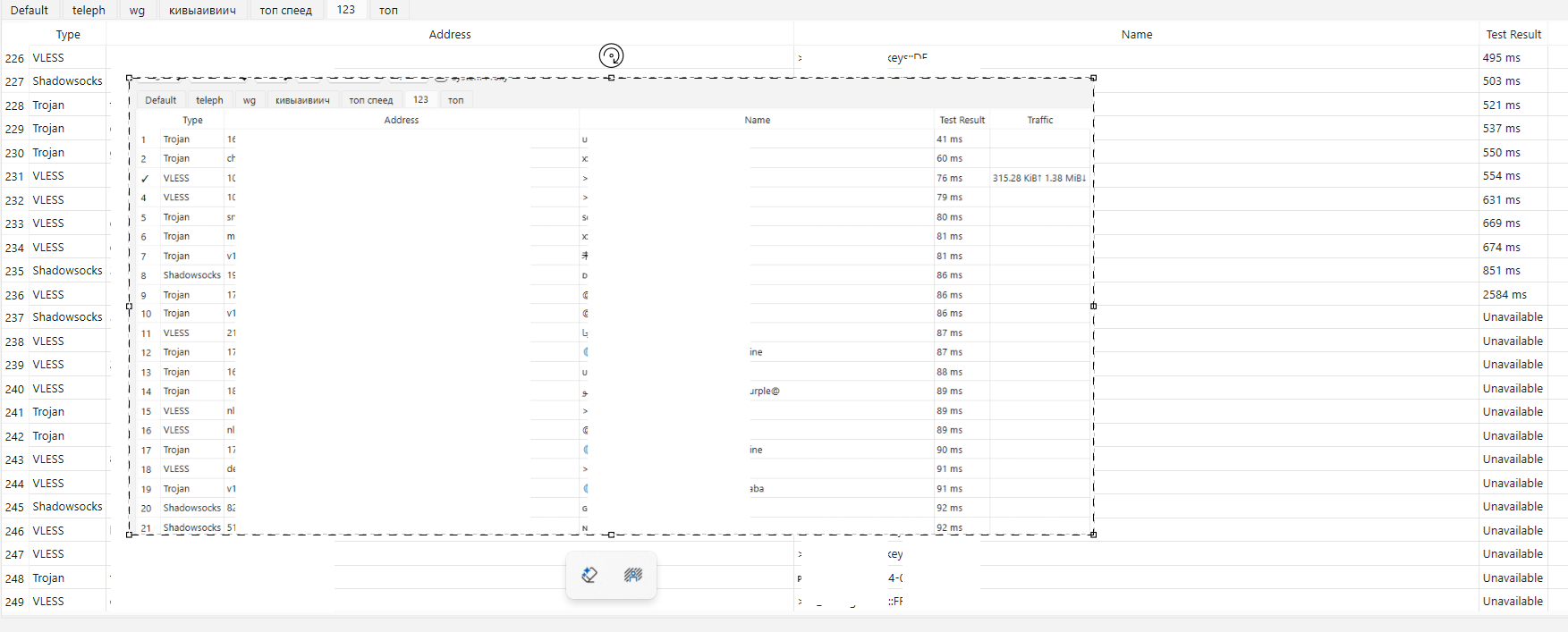Viewport: 1568px width, 632px height.
Task: Click 'Shadowsocks' in pasted row 8
Action: coord(191,274)
